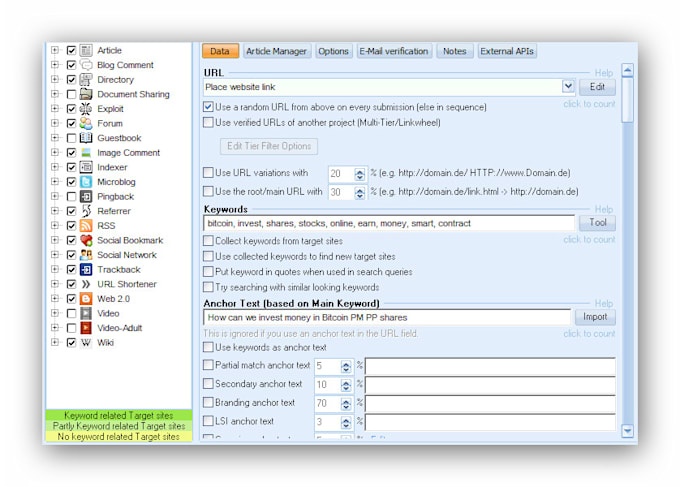Click the Exploit bug icon

(86, 109)
